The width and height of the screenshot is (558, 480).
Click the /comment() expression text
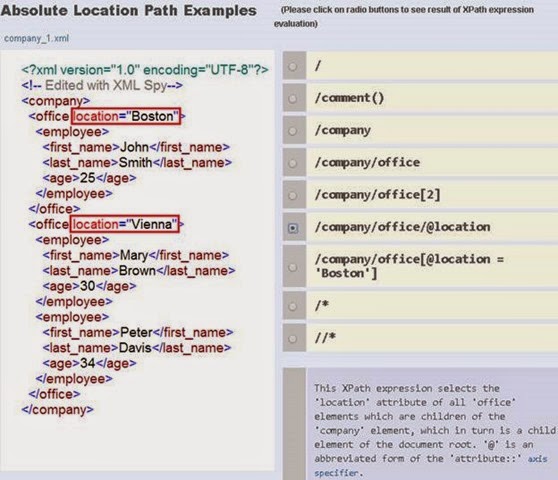(349, 97)
